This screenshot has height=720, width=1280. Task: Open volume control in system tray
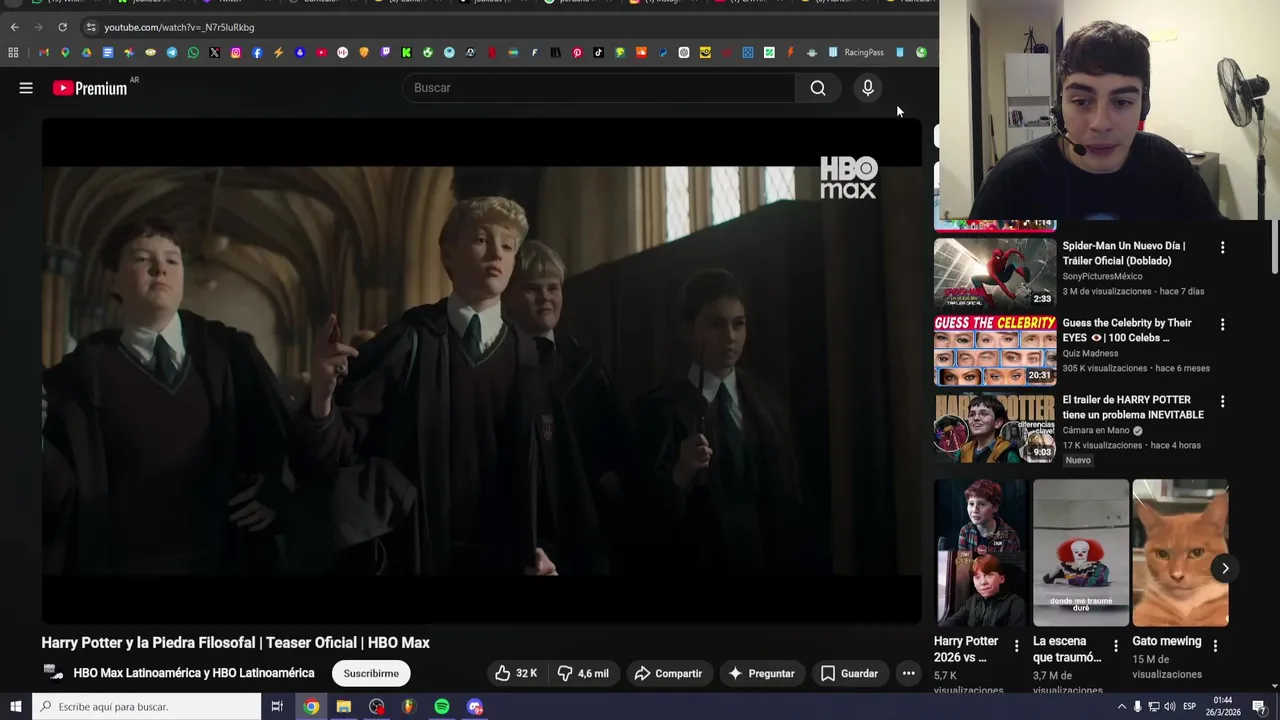[x=1170, y=706]
